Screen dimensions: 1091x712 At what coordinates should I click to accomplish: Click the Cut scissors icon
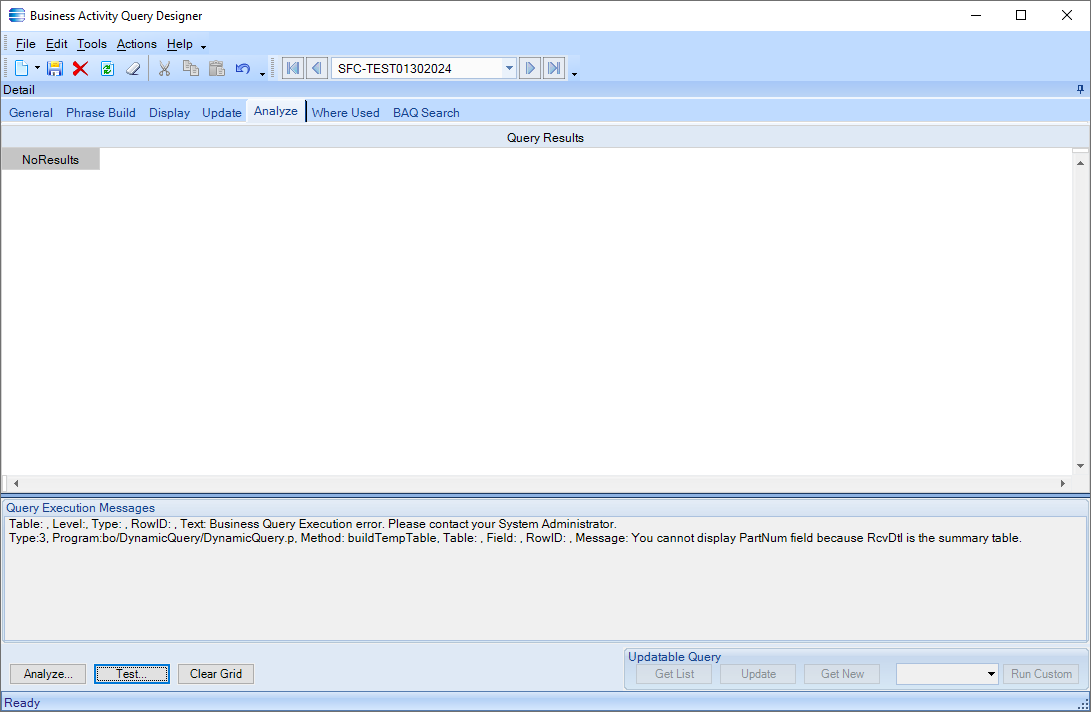tap(164, 68)
